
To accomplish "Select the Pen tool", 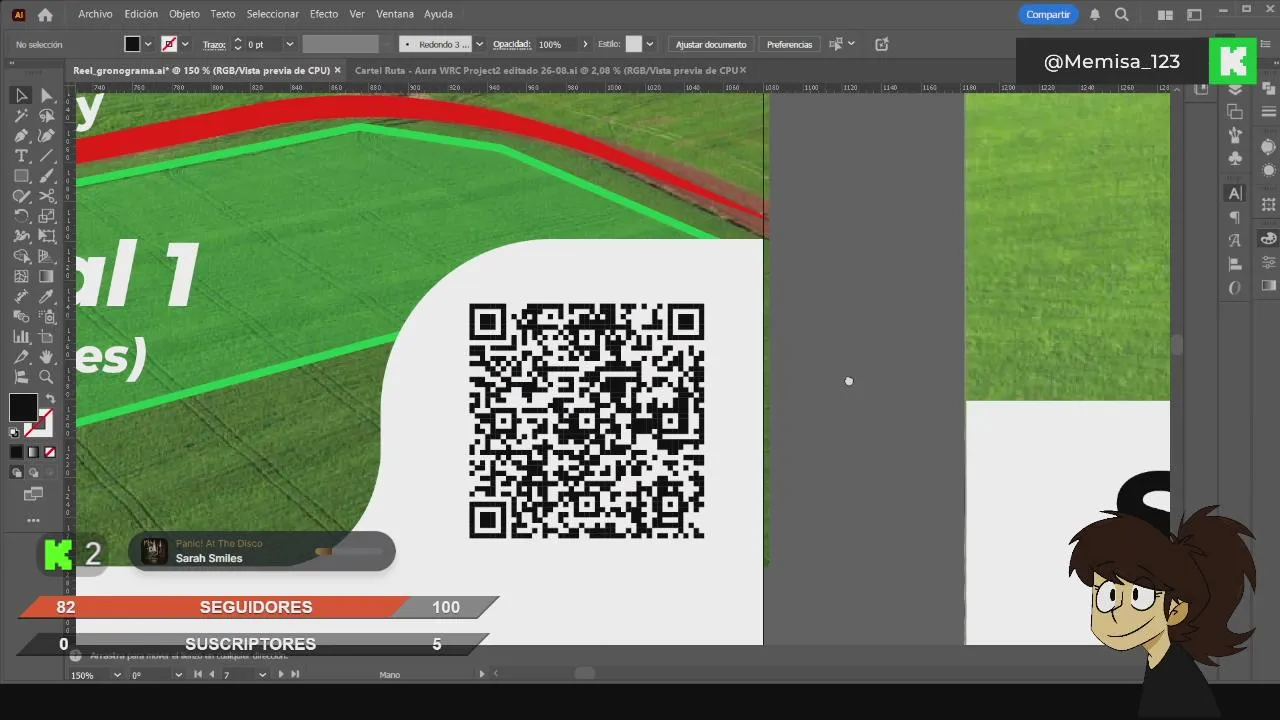I will (21, 135).
